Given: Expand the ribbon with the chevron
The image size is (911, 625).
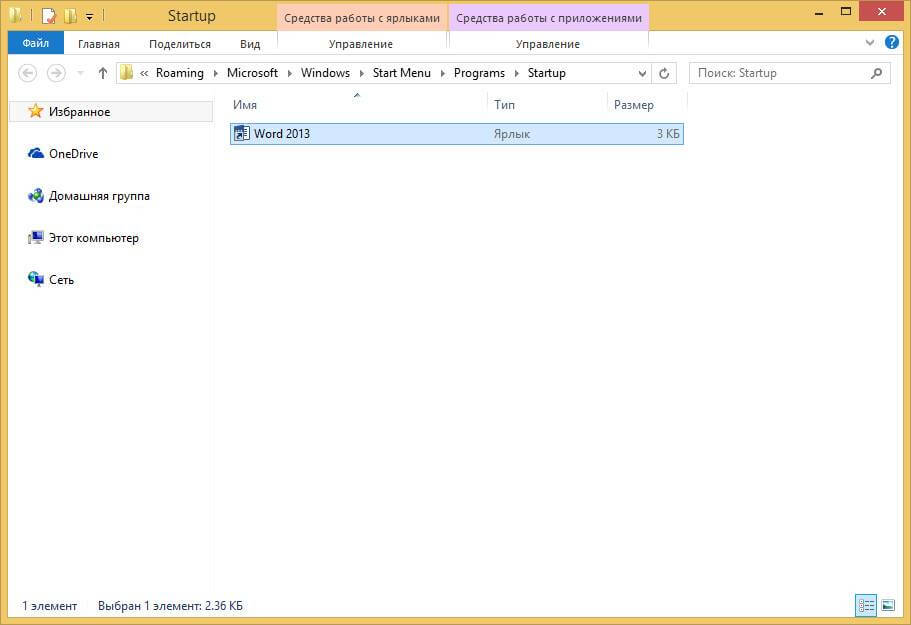Looking at the screenshot, I should click(x=870, y=44).
